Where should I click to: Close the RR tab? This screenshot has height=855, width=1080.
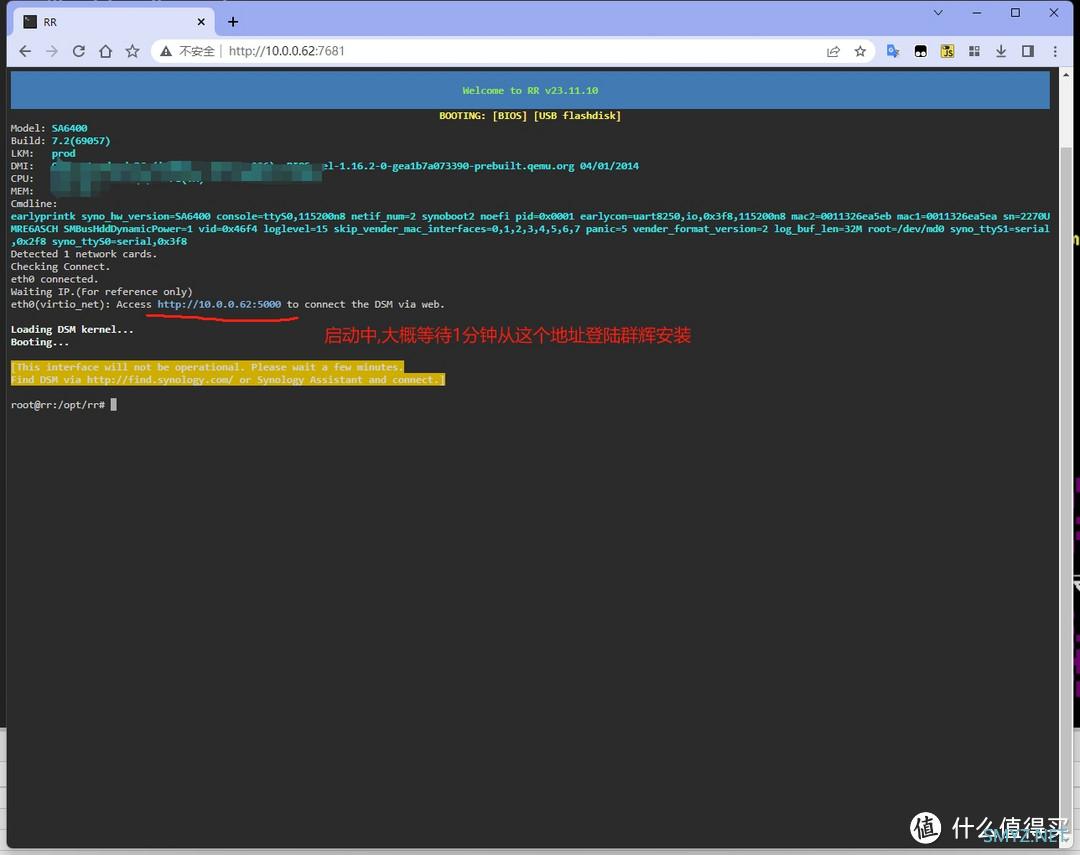201,22
